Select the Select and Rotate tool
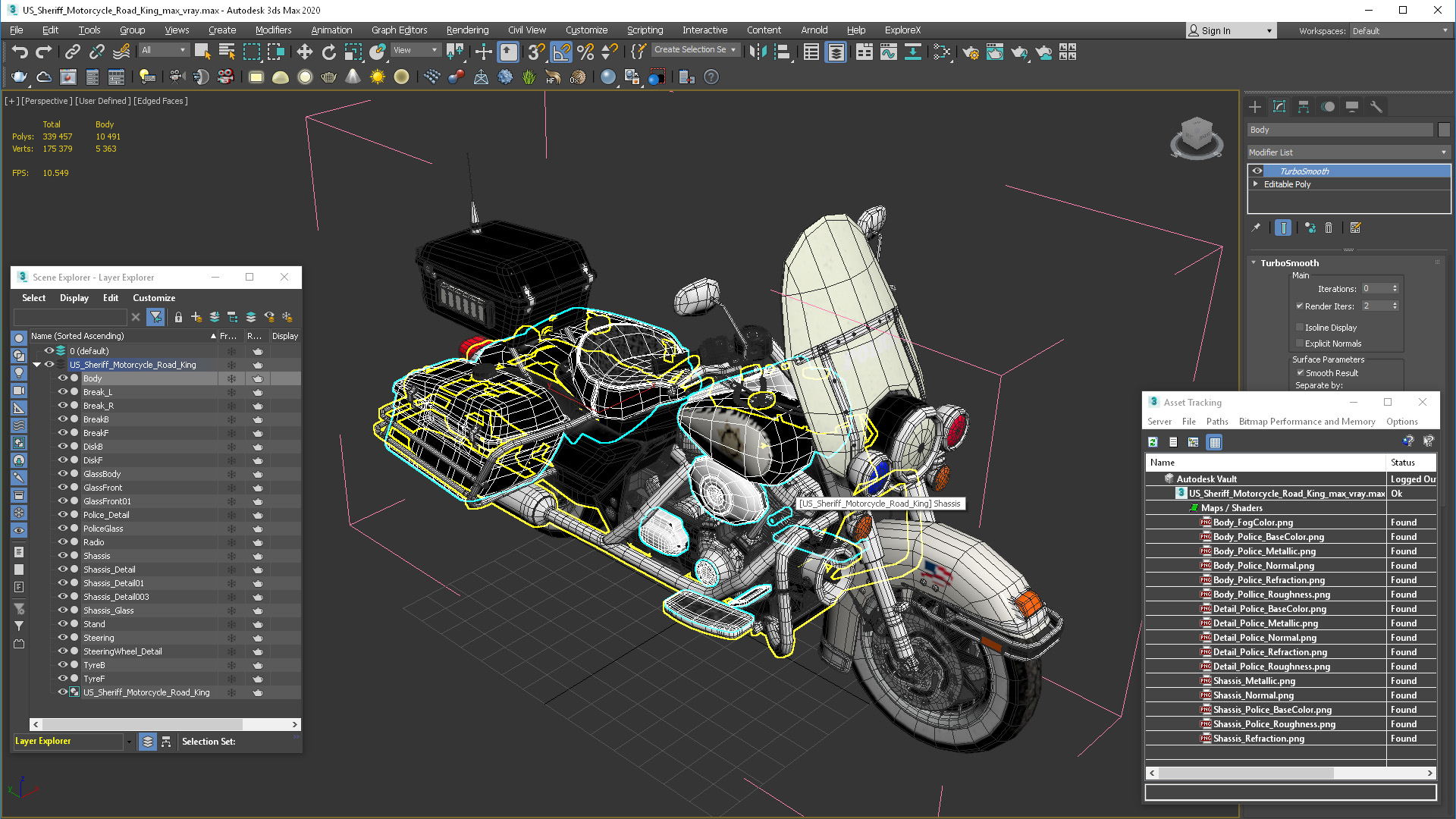 (x=328, y=52)
